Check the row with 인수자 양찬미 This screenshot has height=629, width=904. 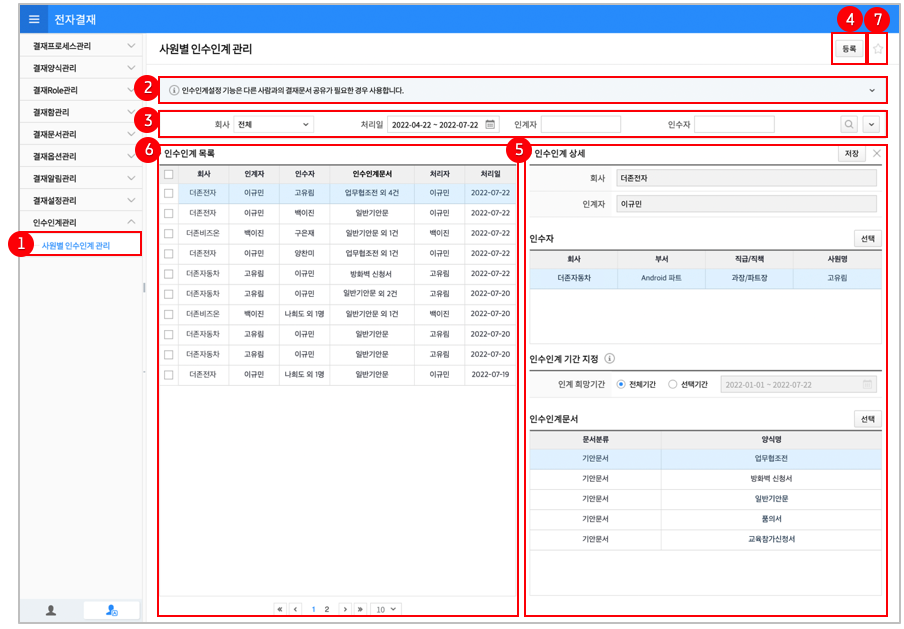[x=168, y=254]
